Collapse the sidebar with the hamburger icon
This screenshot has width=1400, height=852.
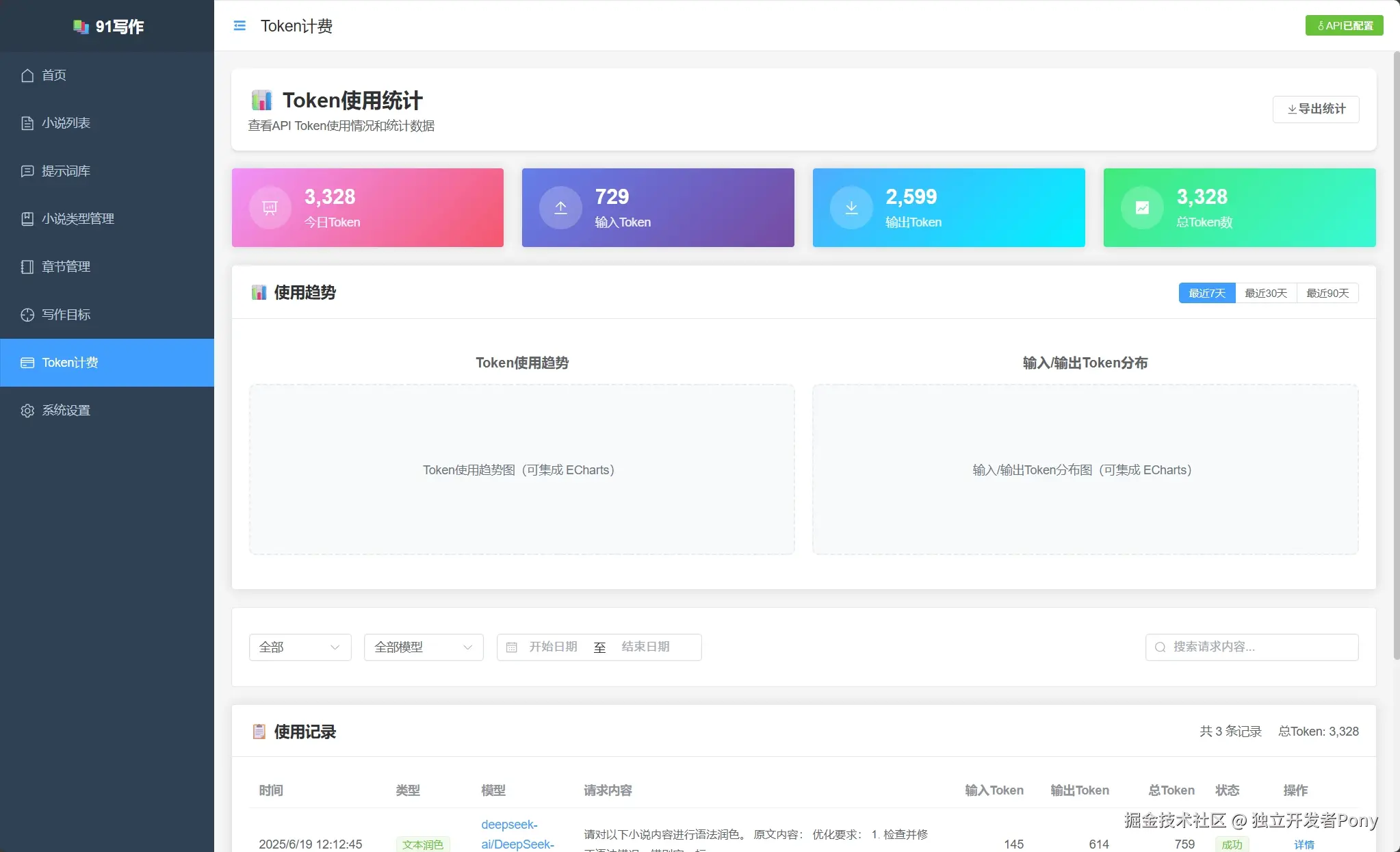239,25
